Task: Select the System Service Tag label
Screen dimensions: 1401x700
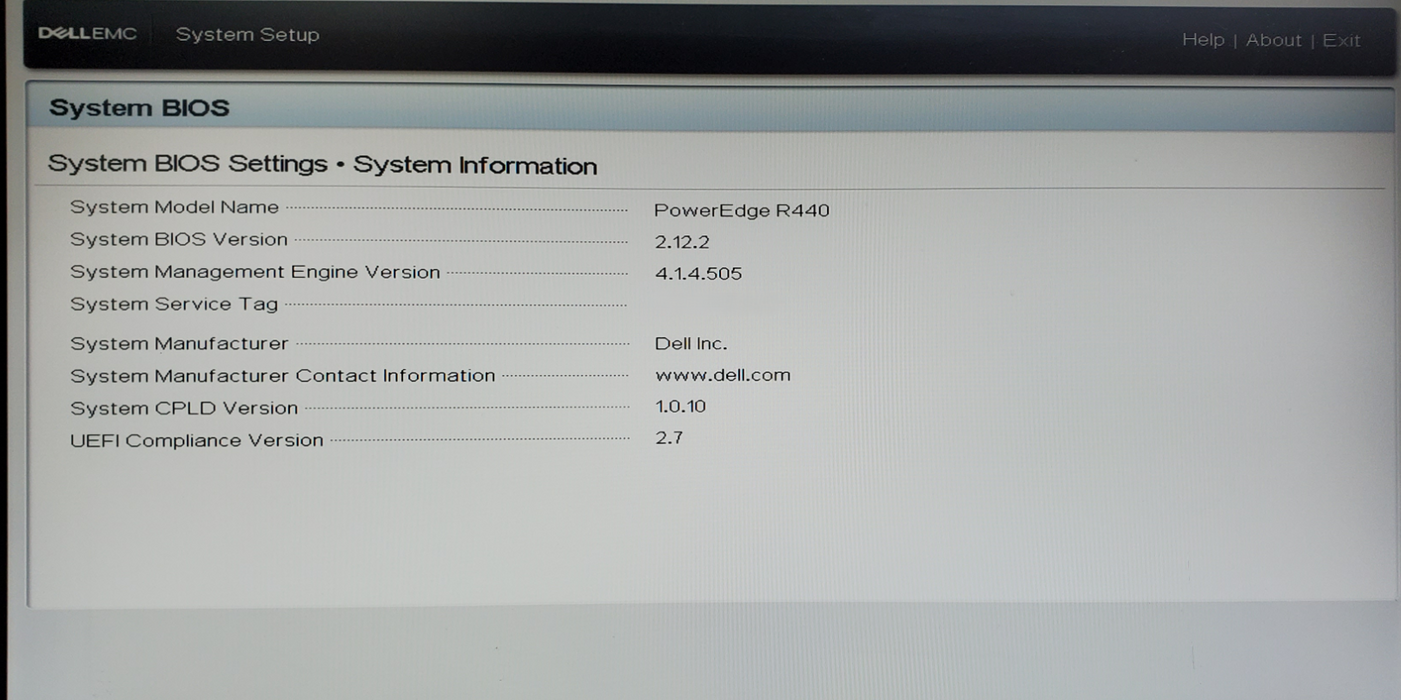Action: tap(174, 304)
